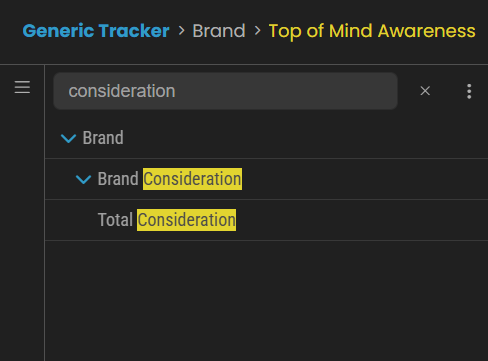Select the Brand tree item label
Screen dimensions: 488x361
[103, 138]
